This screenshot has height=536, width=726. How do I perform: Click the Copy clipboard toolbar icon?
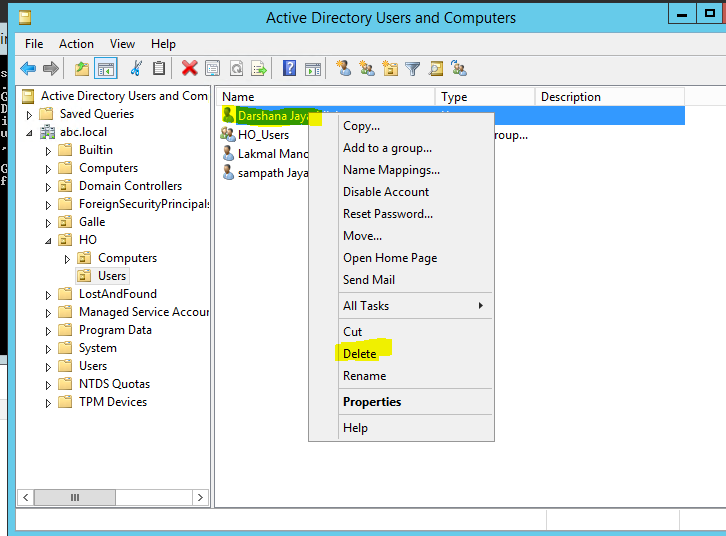click(159, 69)
